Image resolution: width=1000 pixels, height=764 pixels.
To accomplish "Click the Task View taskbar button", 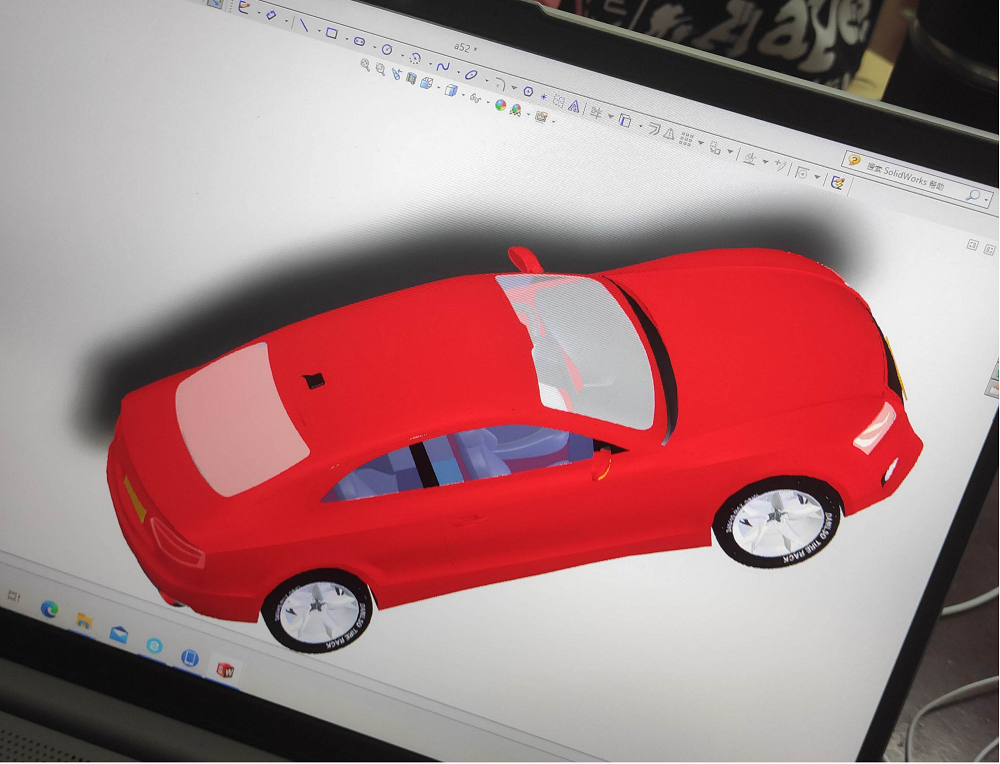I will pyautogui.click(x=13, y=596).
